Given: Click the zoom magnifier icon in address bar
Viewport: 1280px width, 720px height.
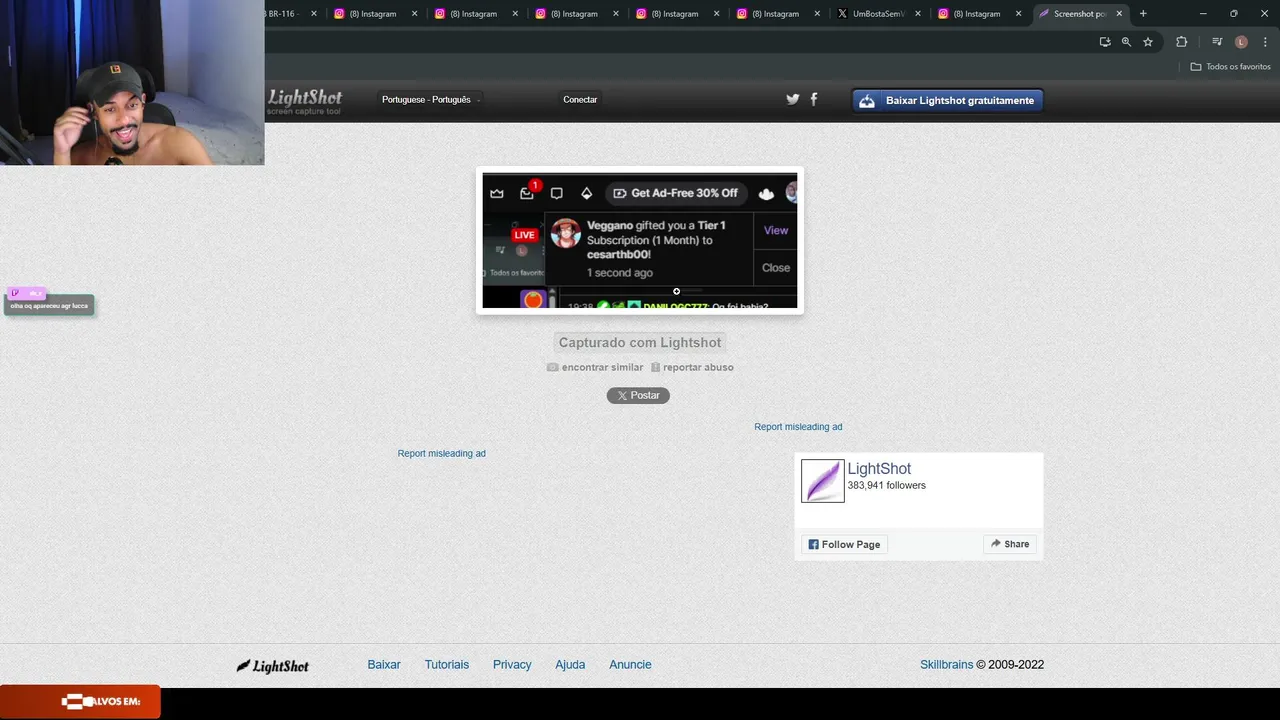Looking at the screenshot, I should [1126, 42].
